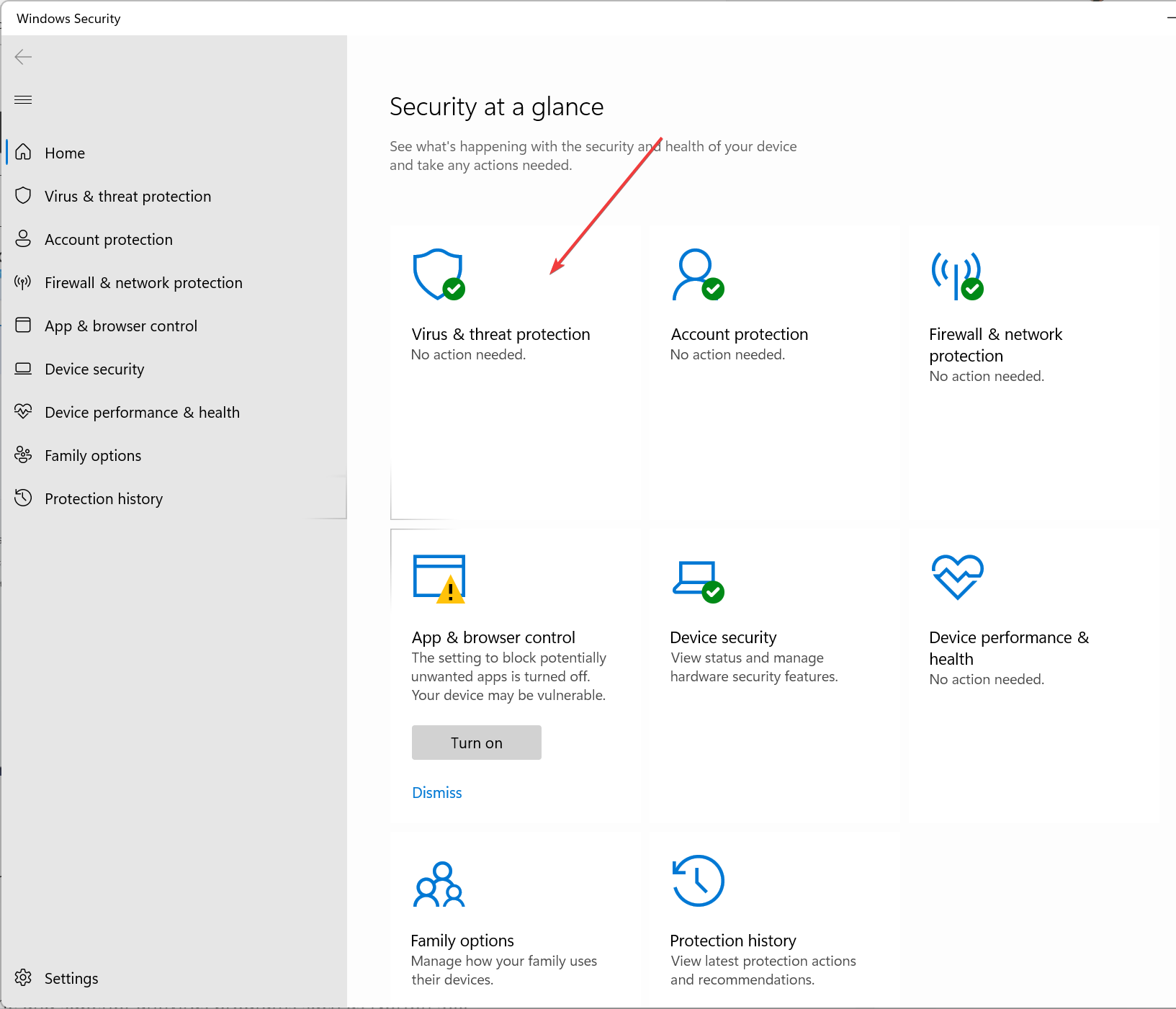The height and width of the screenshot is (1009, 1176).
Task: Toggle the hamburger navigation menu
Action: tap(23, 99)
